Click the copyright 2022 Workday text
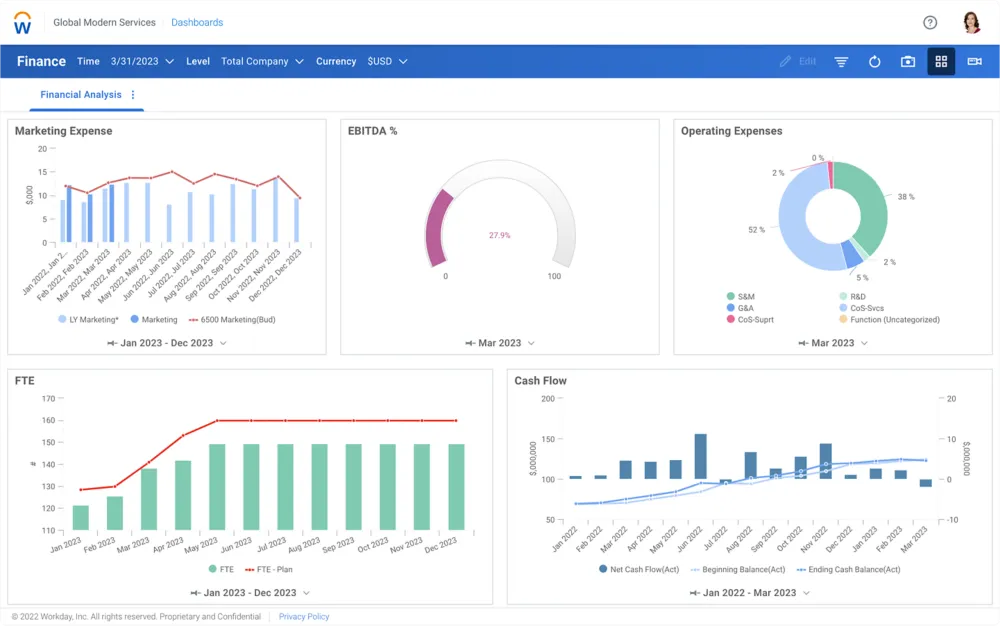This screenshot has width=1000, height=626. pos(136,616)
